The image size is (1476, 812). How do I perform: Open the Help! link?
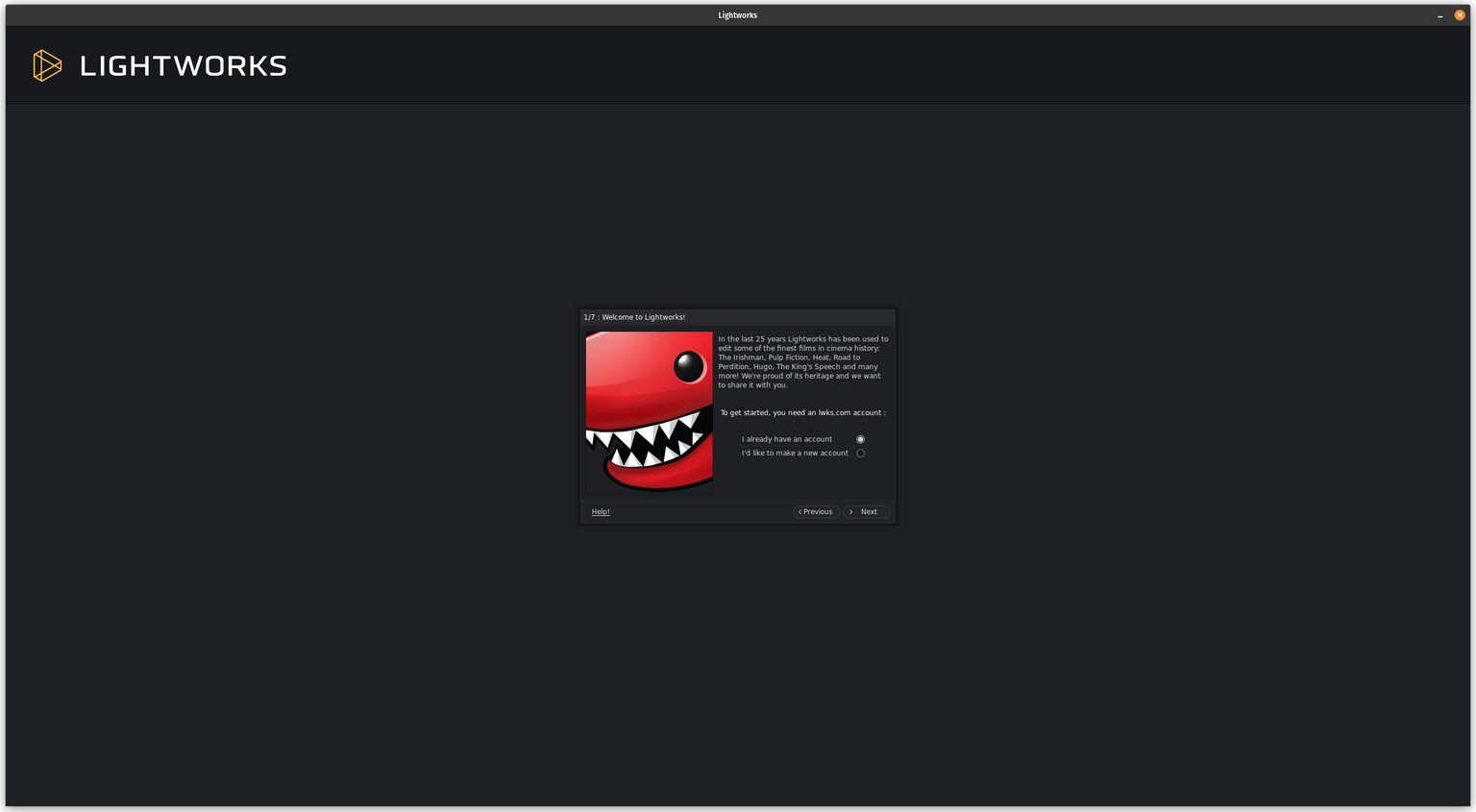[x=600, y=511]
